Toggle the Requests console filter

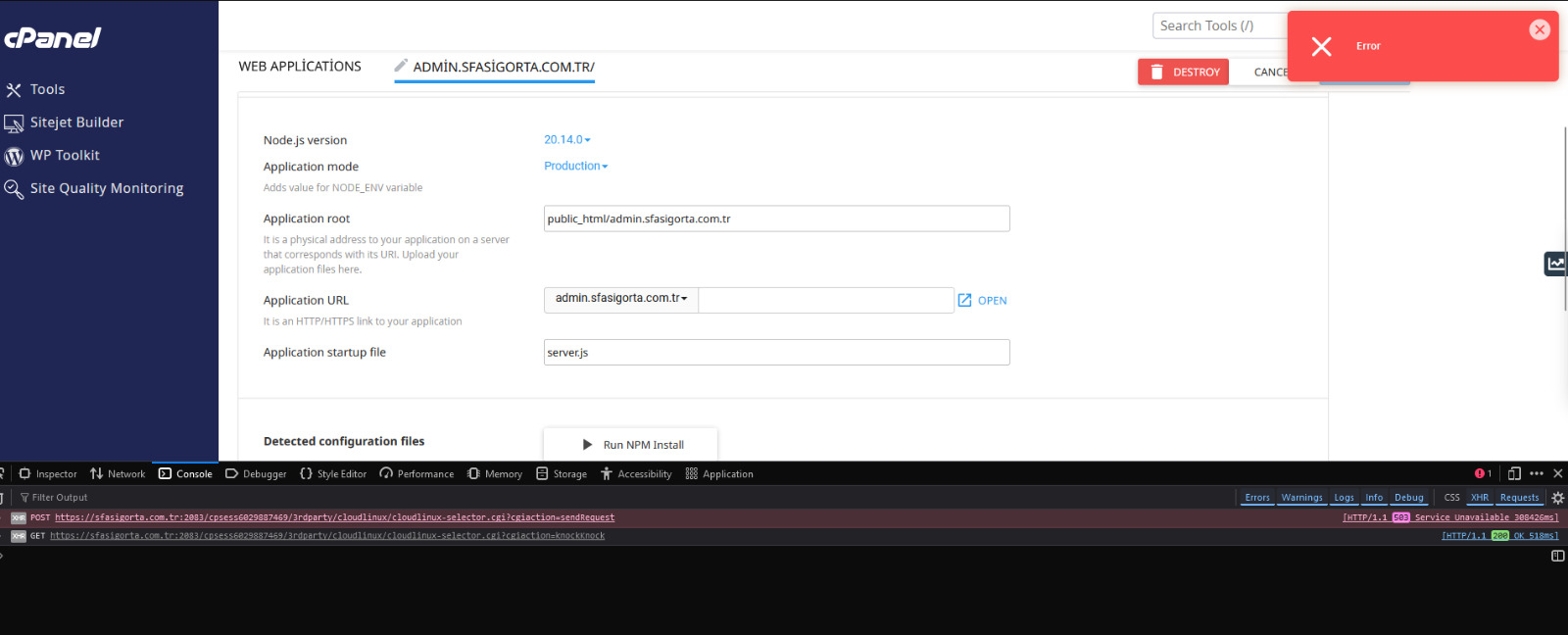[x=1519, y=498]
